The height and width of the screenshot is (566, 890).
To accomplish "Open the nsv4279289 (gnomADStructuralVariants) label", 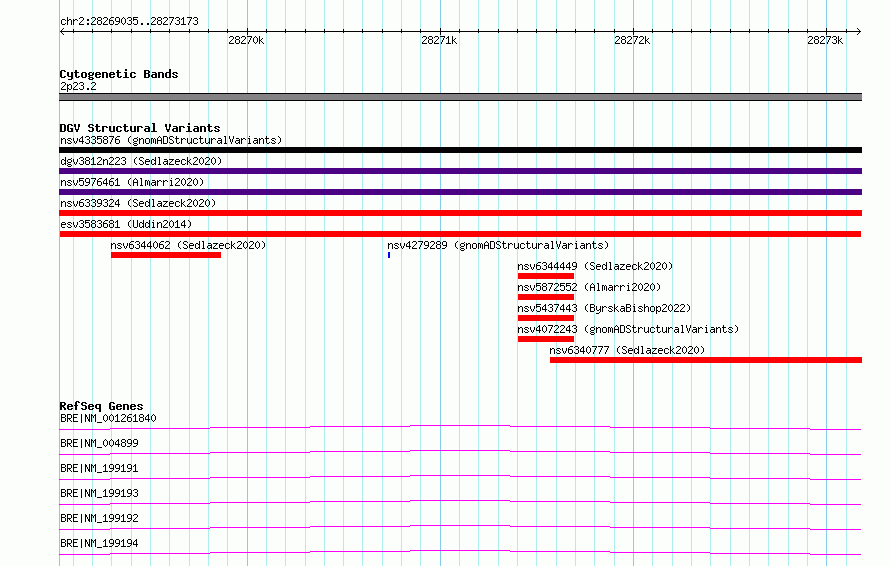I will tap(498, 245).
